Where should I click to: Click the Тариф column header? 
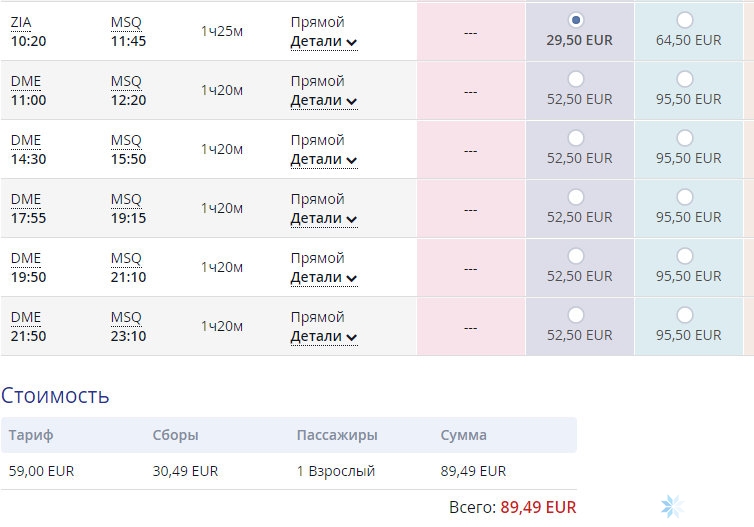(31, 435)
